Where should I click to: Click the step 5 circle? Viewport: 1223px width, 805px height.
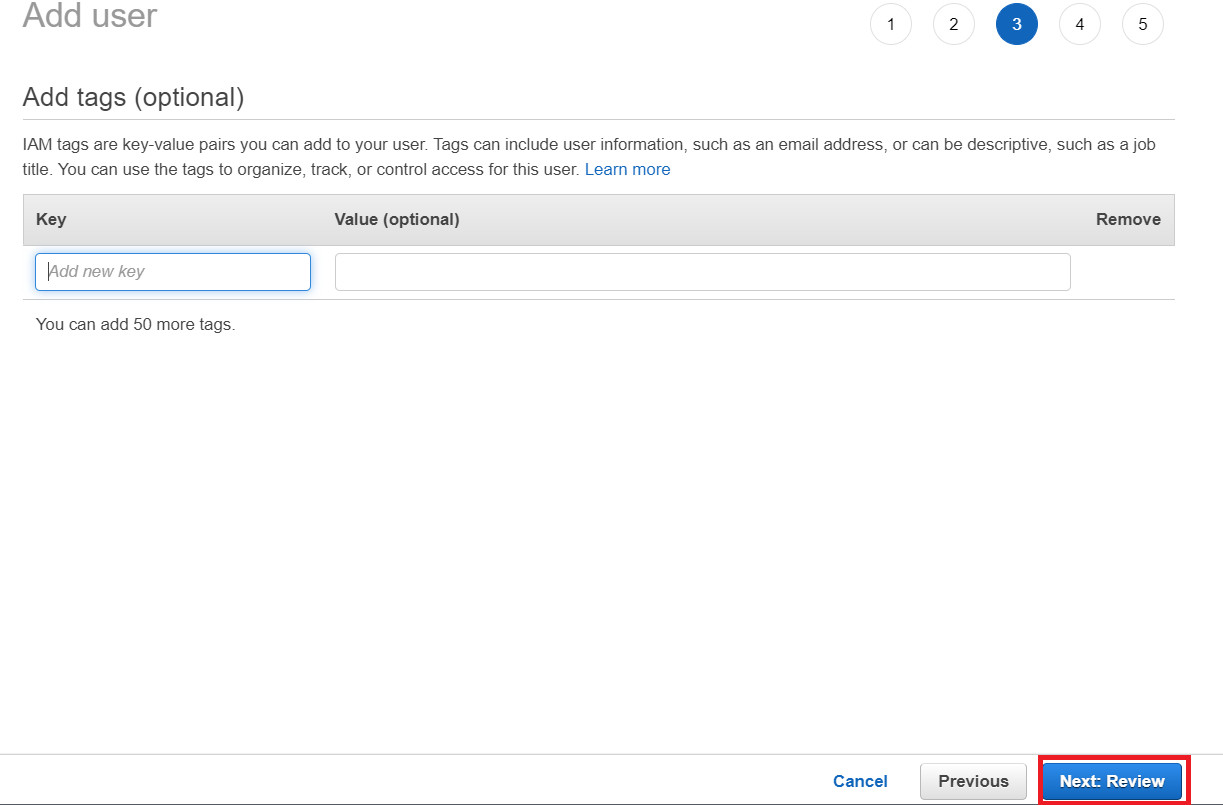pos(1142,25)
